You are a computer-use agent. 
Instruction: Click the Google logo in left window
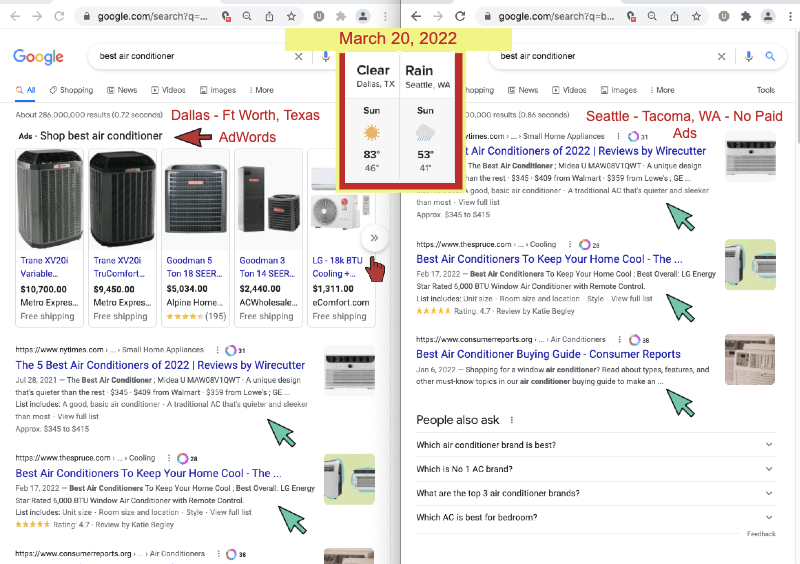(38, 57)
